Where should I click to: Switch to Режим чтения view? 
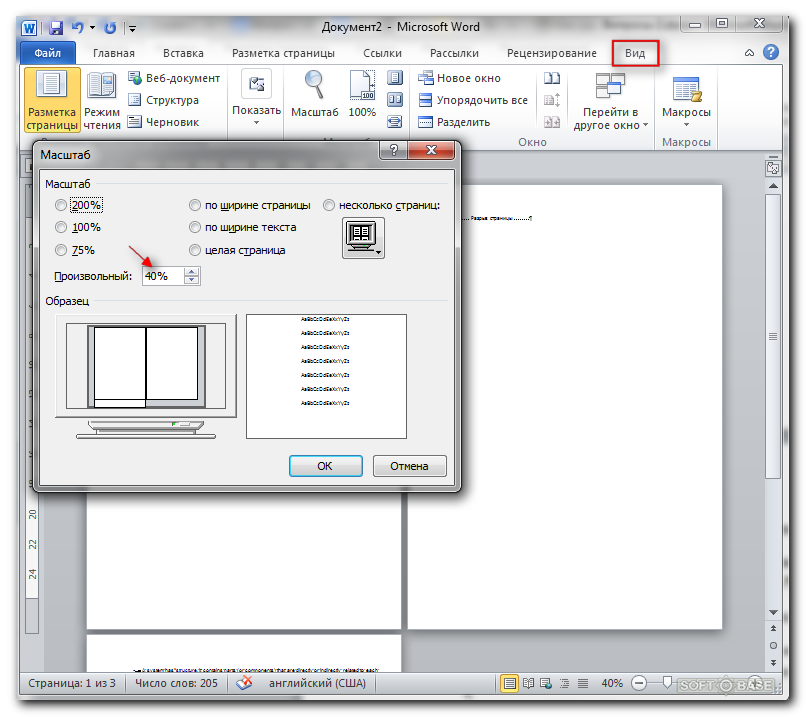tap(102, 100)
